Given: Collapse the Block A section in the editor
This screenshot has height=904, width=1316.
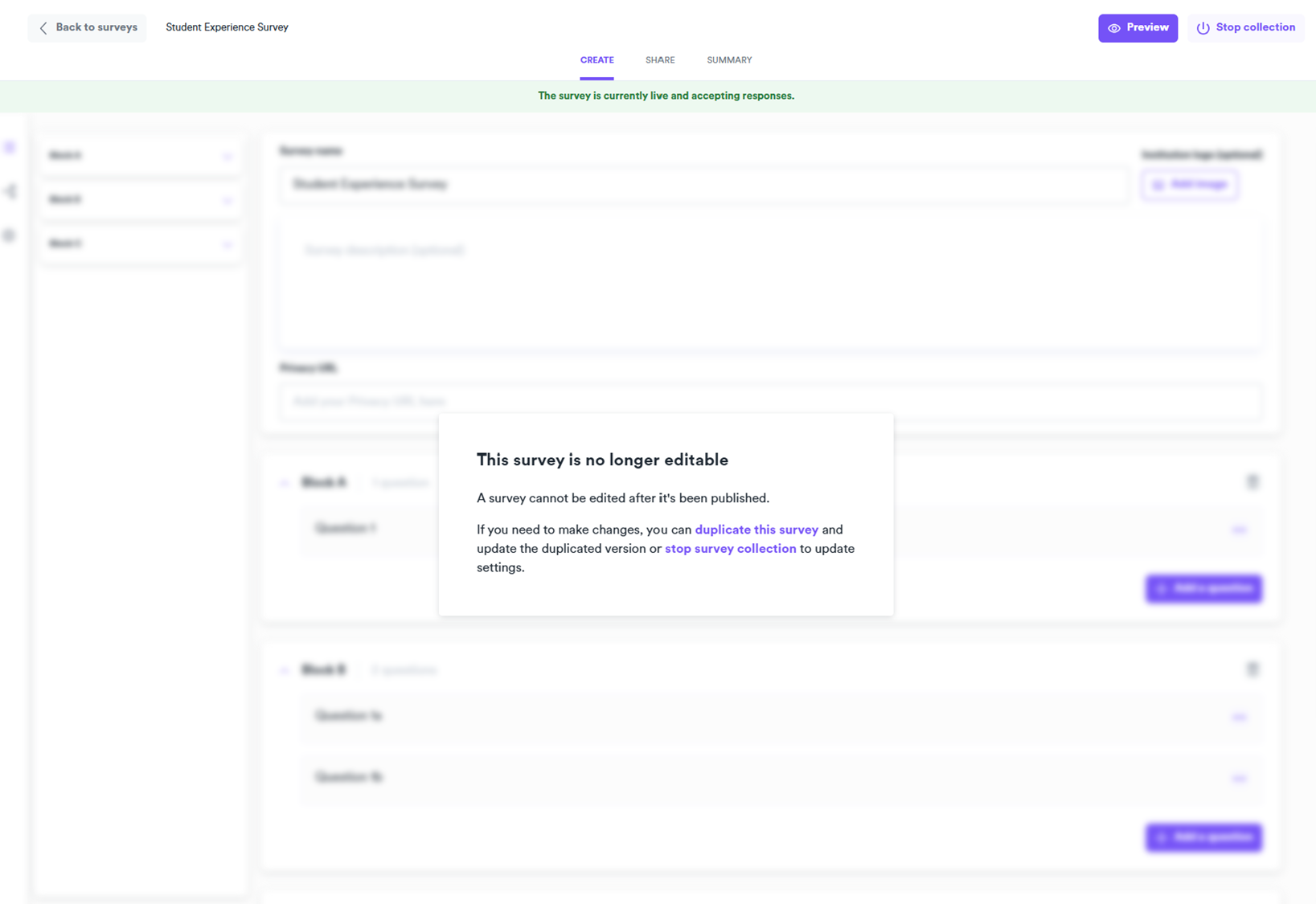Looking at the screenshot, I should tap(285, 483).
